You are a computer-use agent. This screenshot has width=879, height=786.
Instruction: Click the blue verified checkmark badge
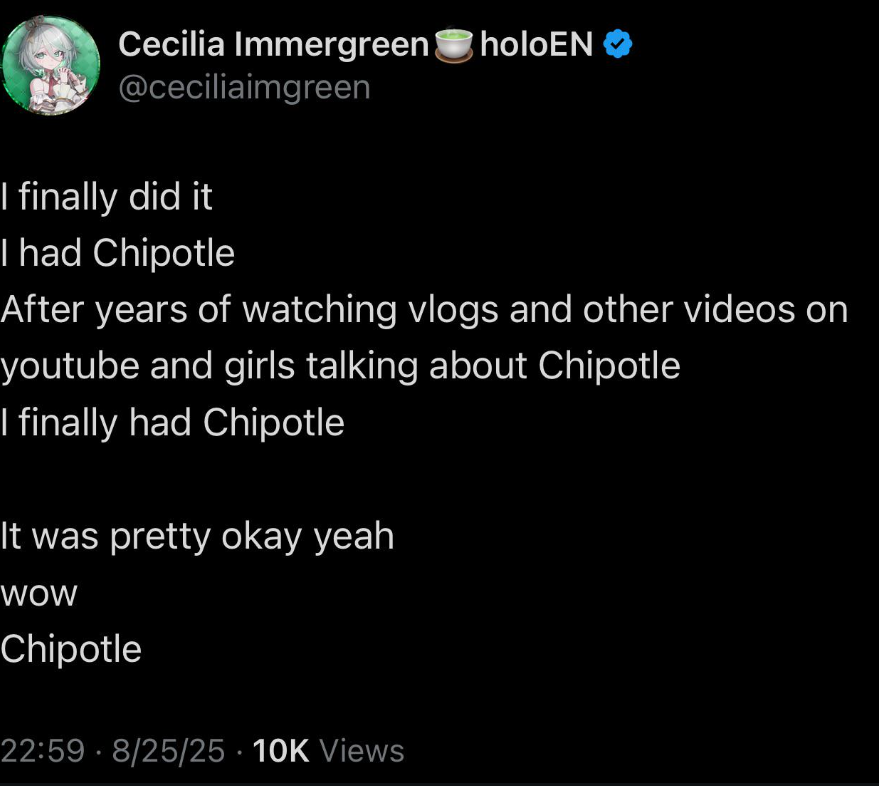618,44
